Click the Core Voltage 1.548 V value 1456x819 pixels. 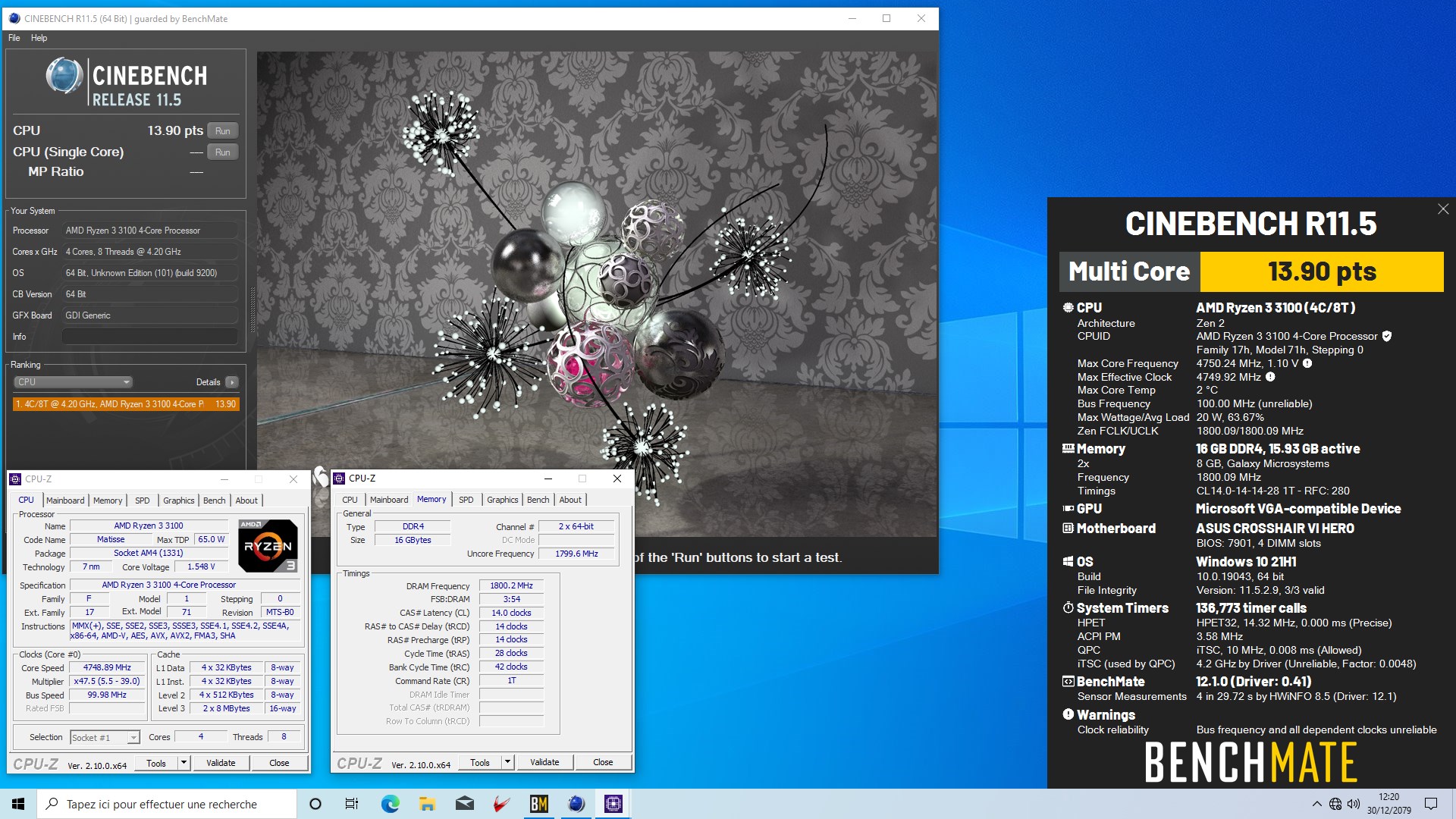[202, 566]
